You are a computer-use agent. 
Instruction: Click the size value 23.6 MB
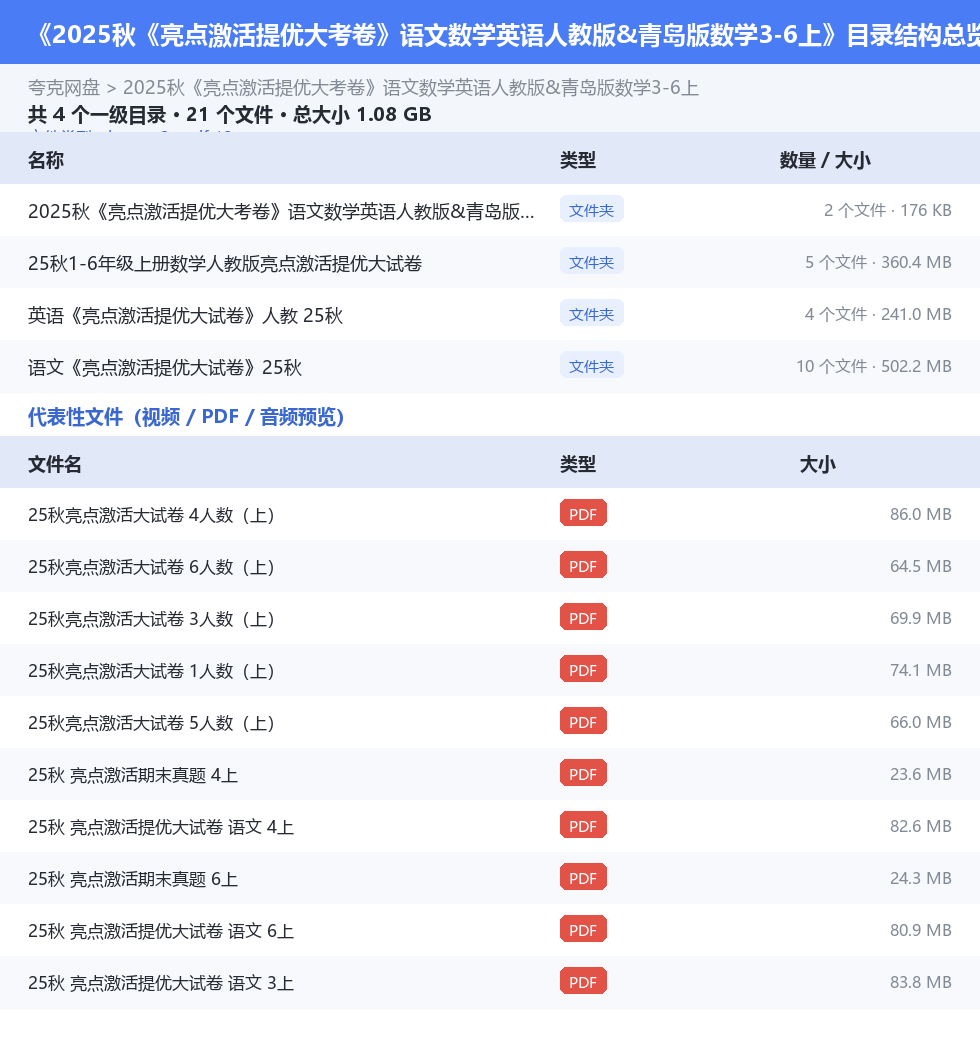coord(920,774)
